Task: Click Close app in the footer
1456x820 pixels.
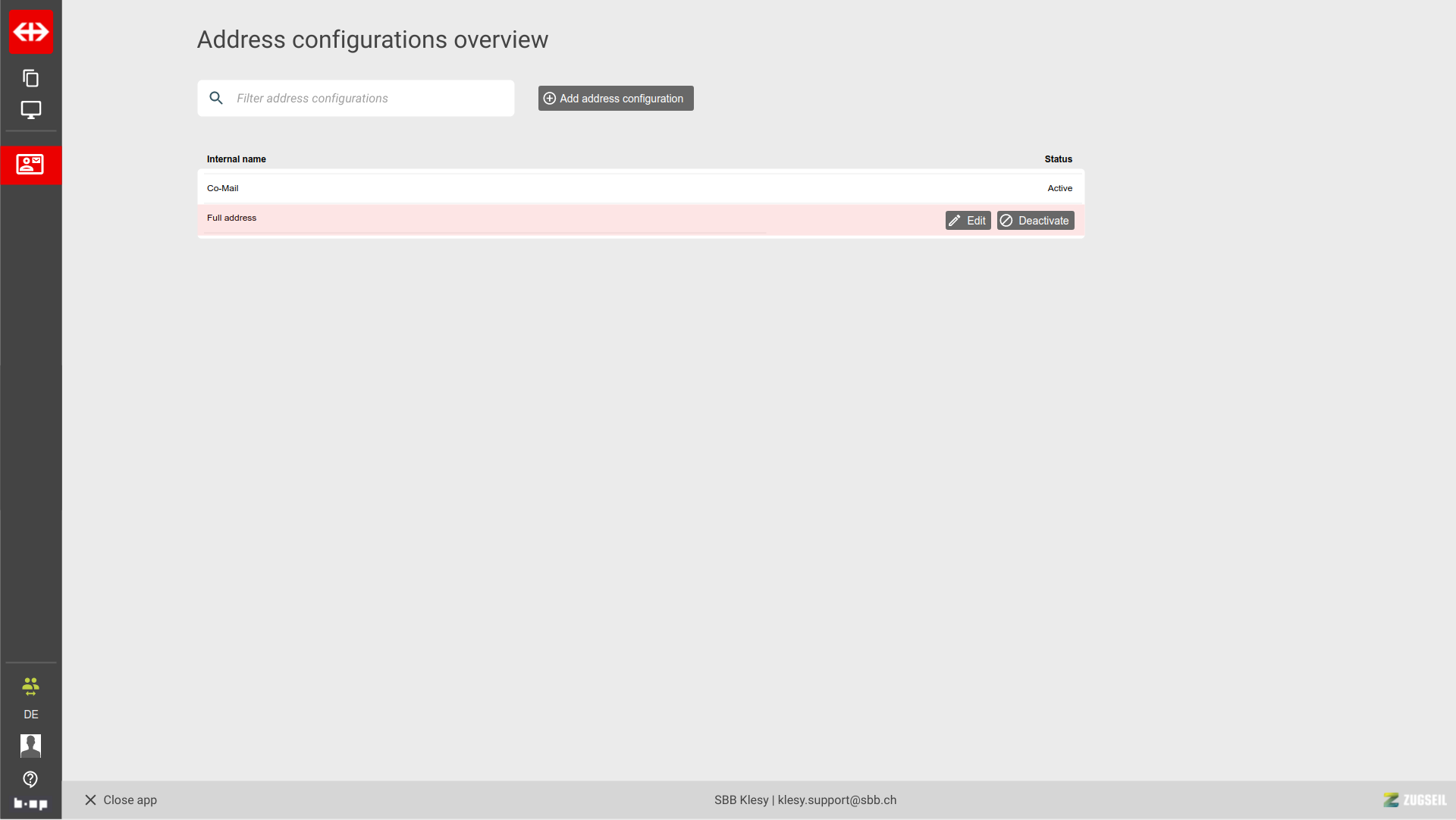Action: point(121,800)
